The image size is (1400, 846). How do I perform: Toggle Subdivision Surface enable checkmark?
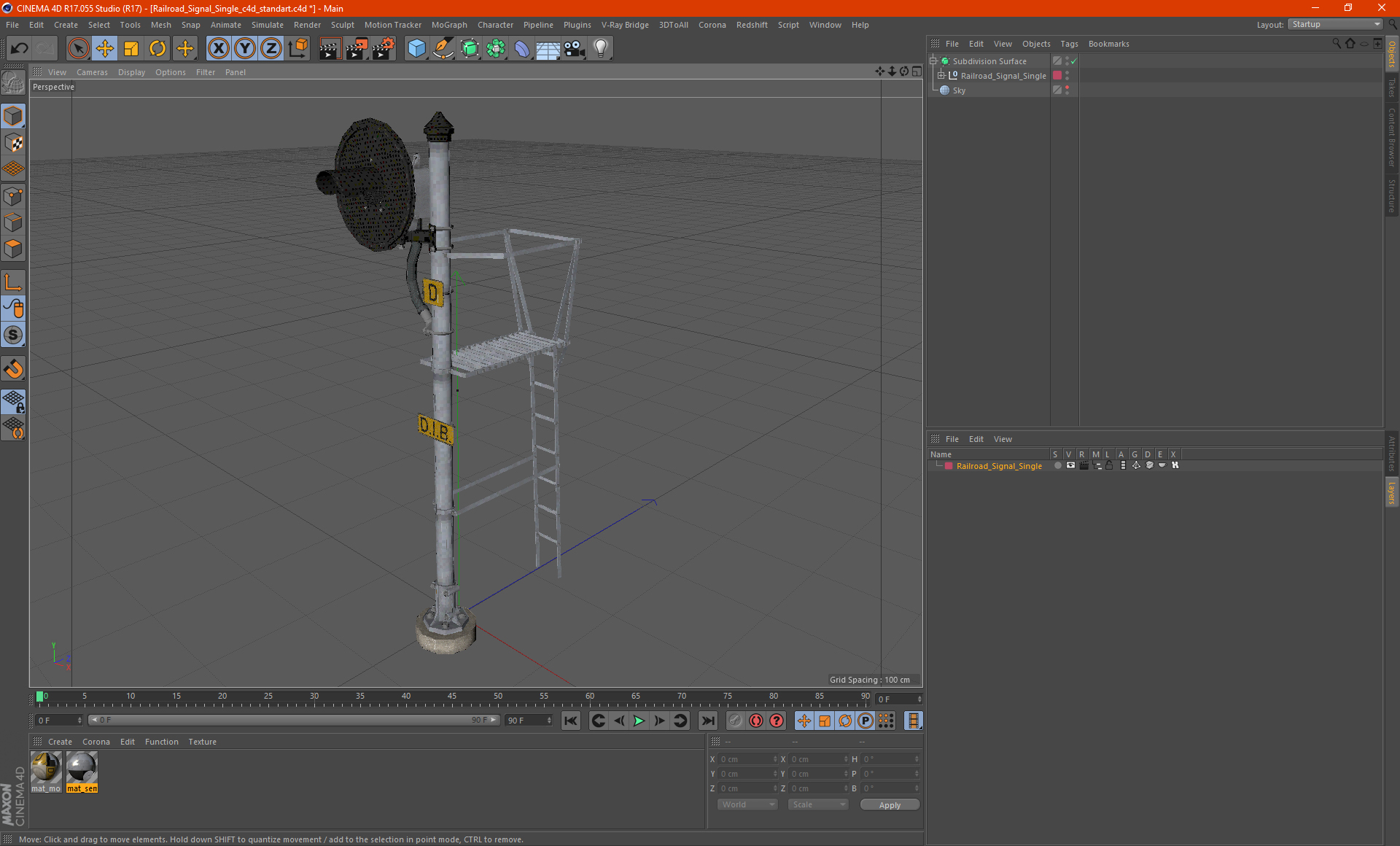pos(1074,61)
